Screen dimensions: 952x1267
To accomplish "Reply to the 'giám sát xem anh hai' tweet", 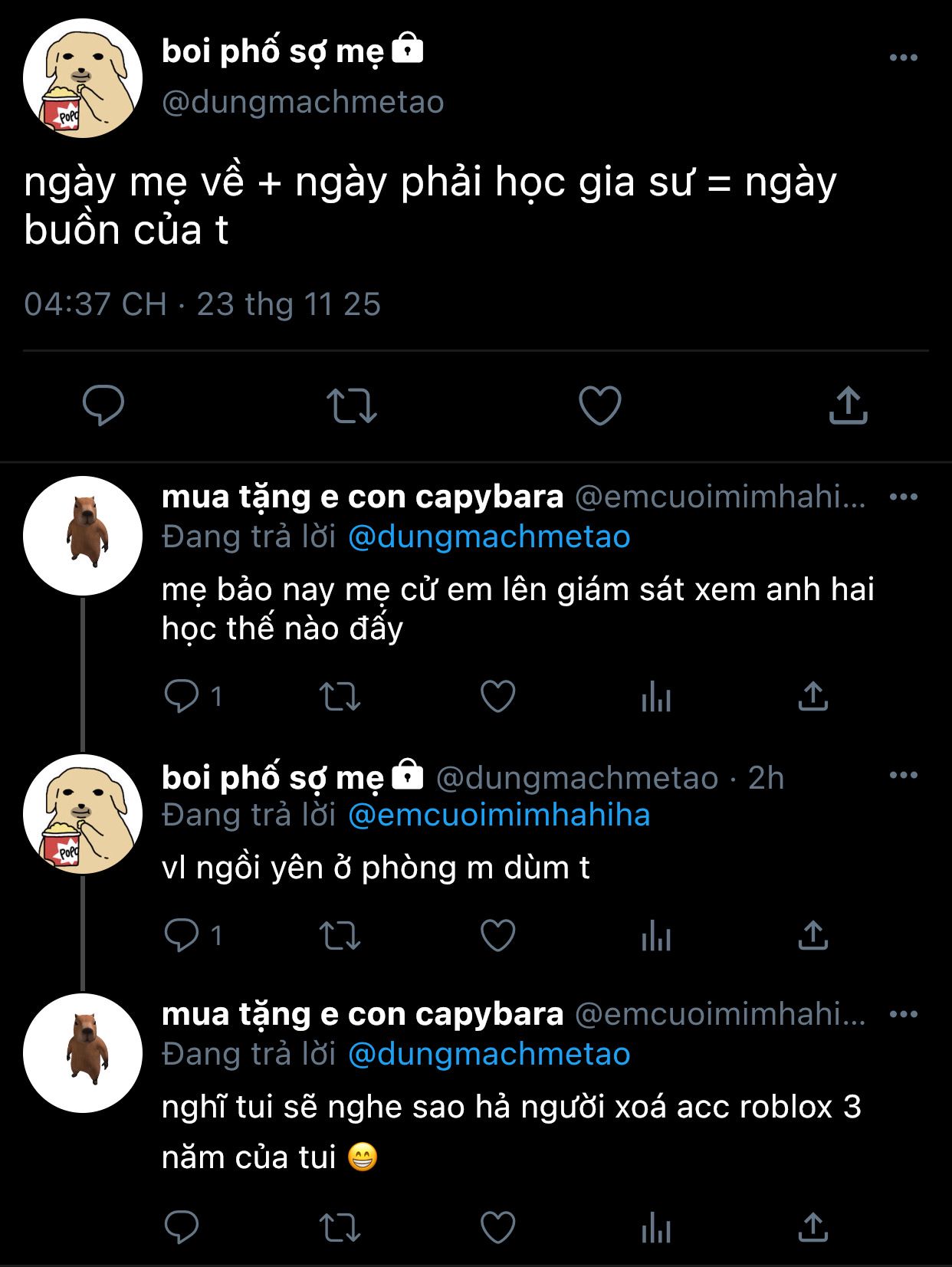I will click(182, 697).
